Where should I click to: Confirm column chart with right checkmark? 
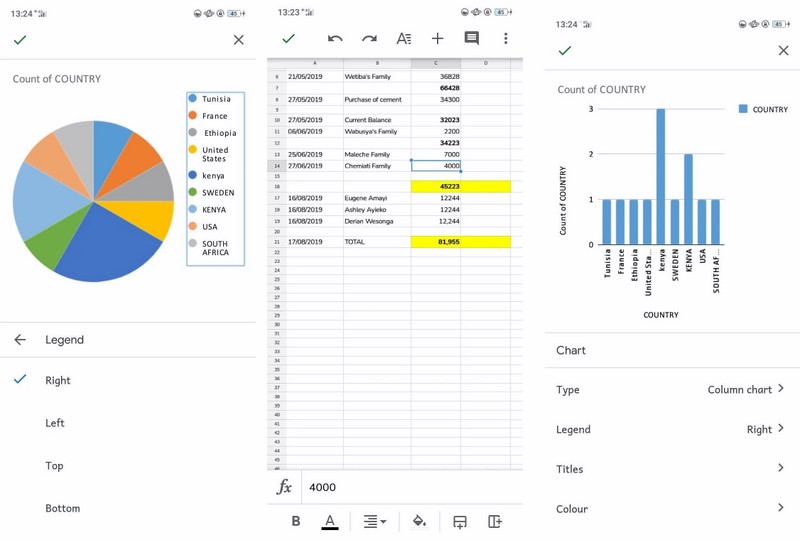click(x=565, y=51)
